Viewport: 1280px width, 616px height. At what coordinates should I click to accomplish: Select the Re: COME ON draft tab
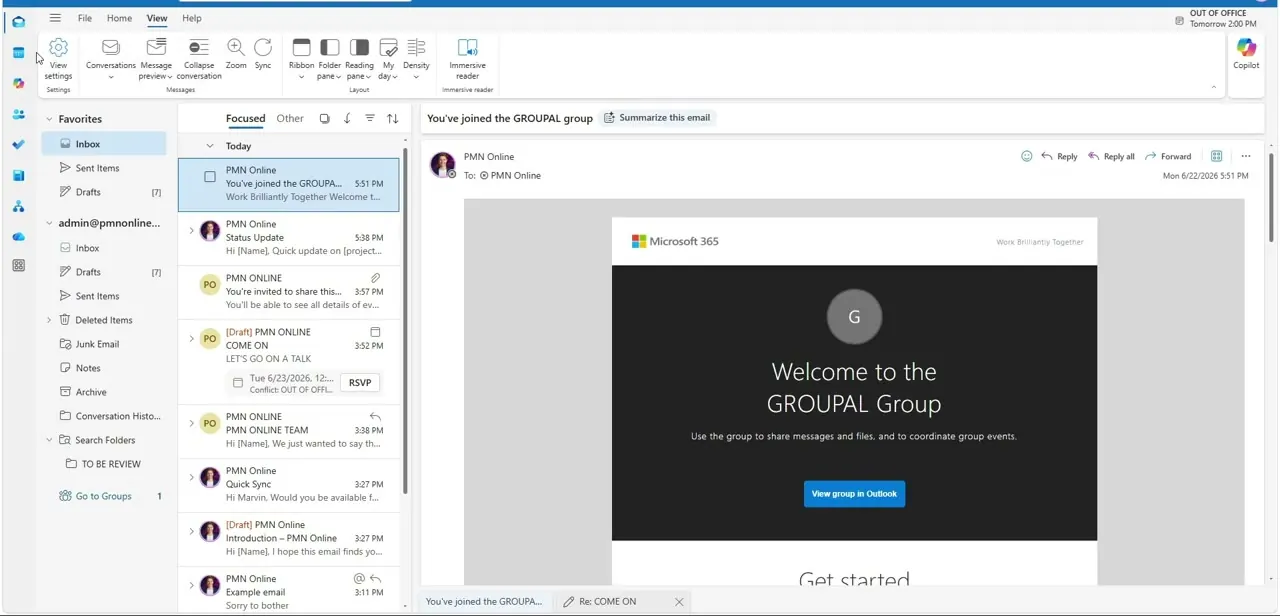pyautogui.click(x=608, y=601)
